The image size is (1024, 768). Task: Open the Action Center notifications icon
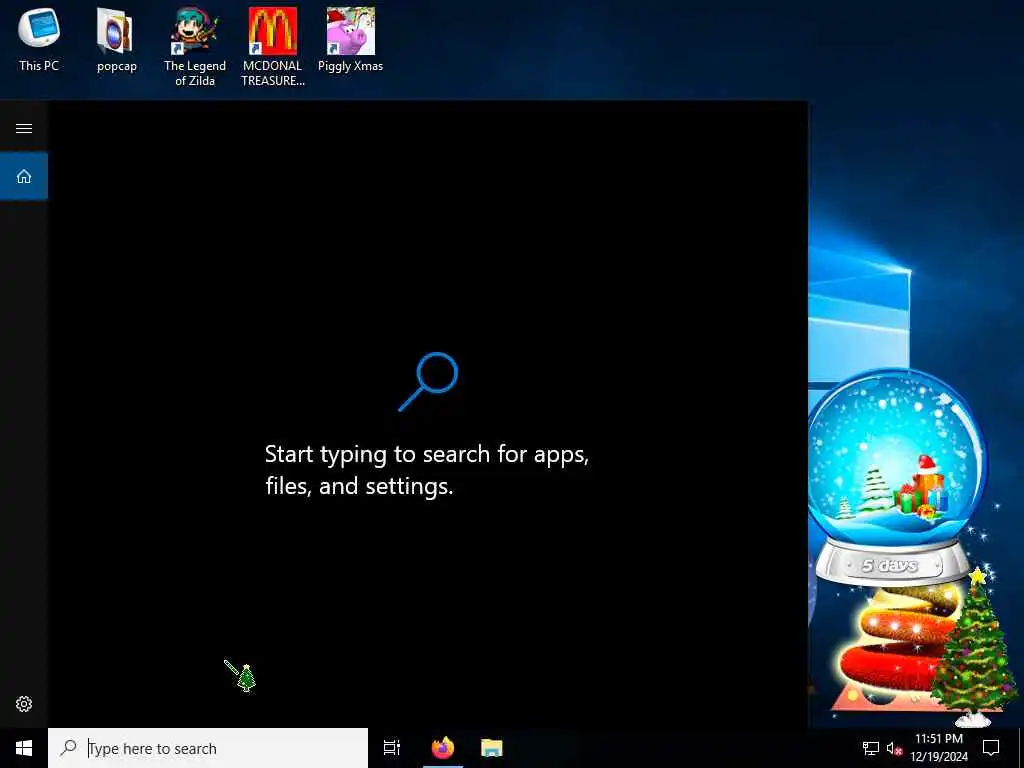tap(991, 748)
